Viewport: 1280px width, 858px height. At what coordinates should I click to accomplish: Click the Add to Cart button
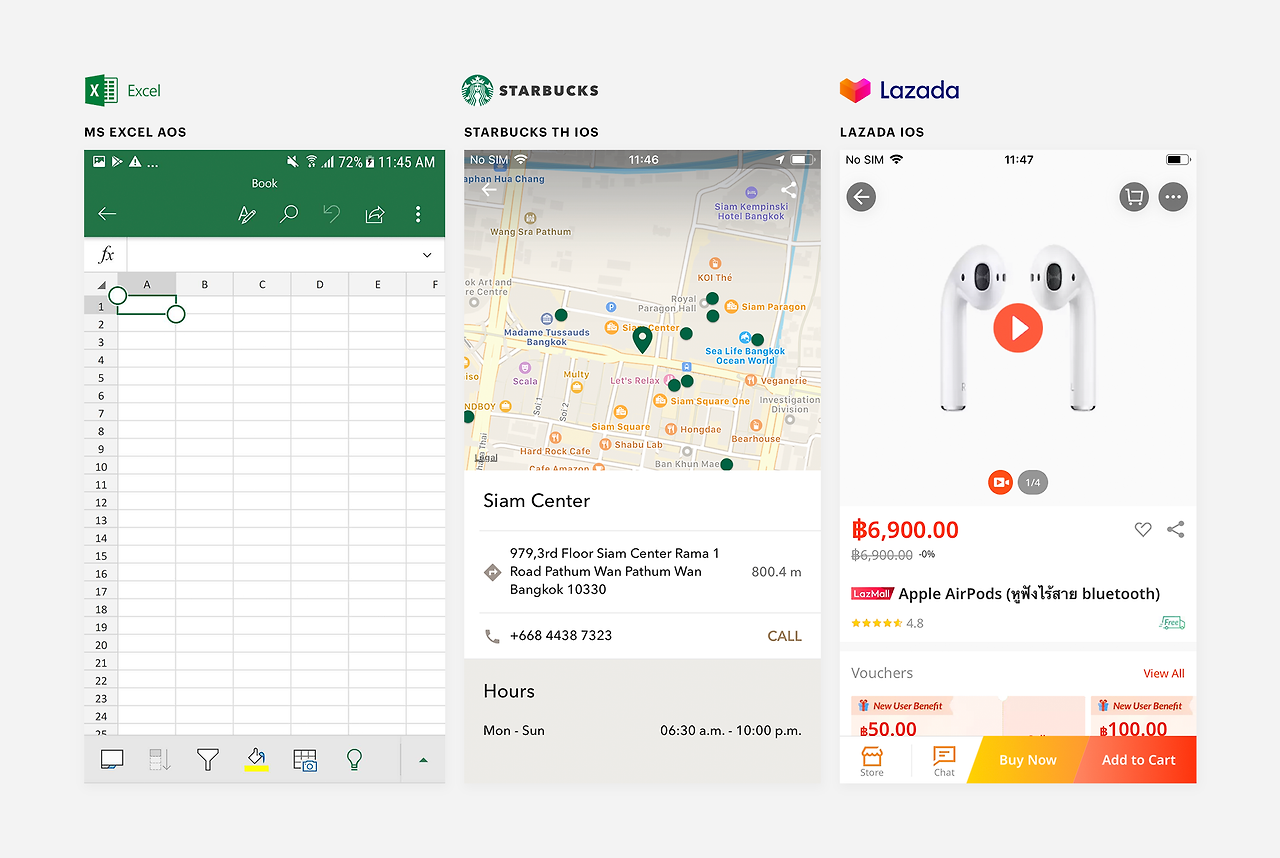click(1138, 760)
